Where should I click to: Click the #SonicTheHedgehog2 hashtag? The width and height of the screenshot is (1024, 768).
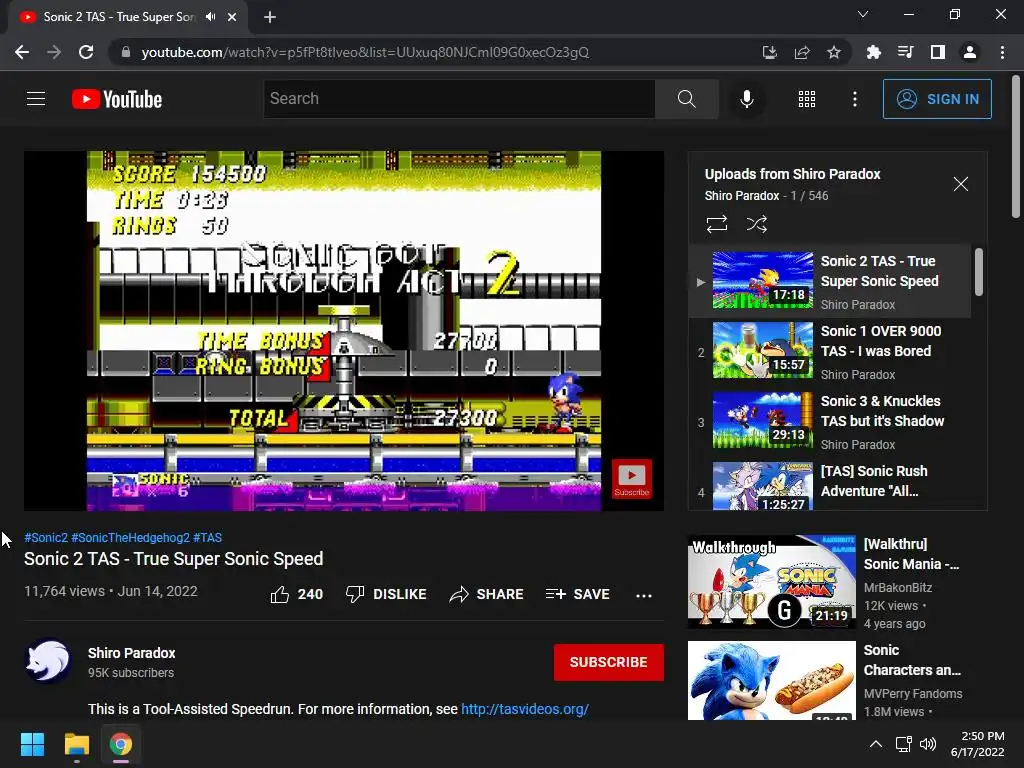(x=130, y=537)
